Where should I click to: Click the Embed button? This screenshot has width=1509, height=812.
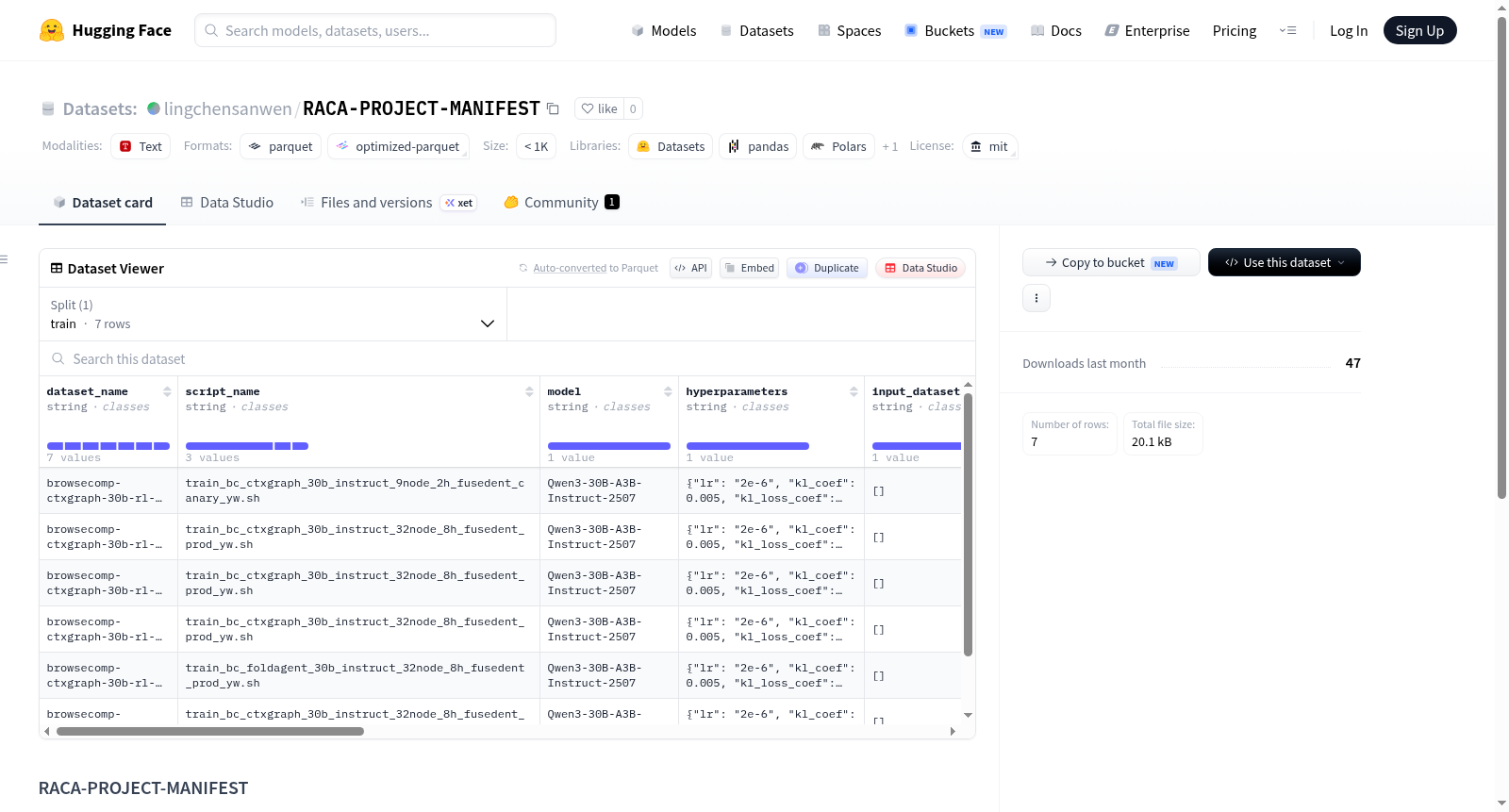(x=749, y=268)
